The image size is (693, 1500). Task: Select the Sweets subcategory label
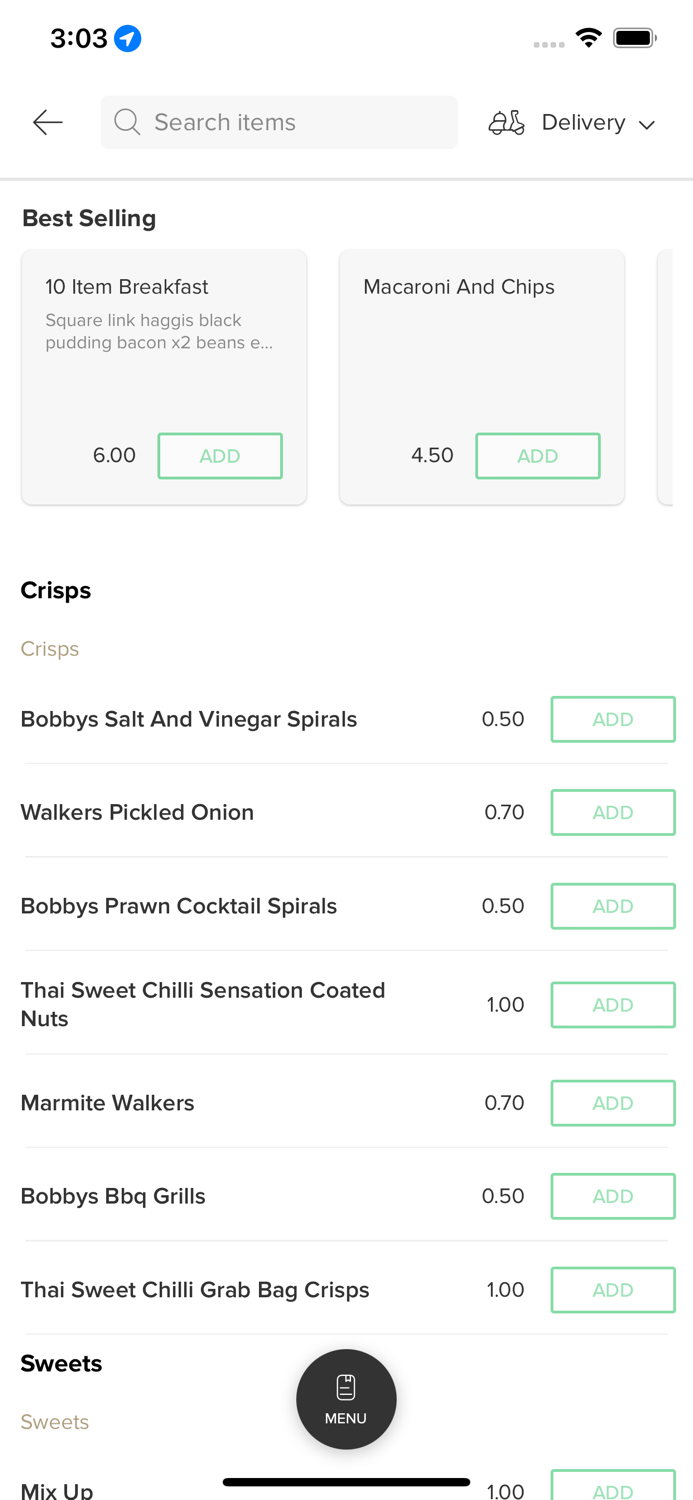point(55,1422)
